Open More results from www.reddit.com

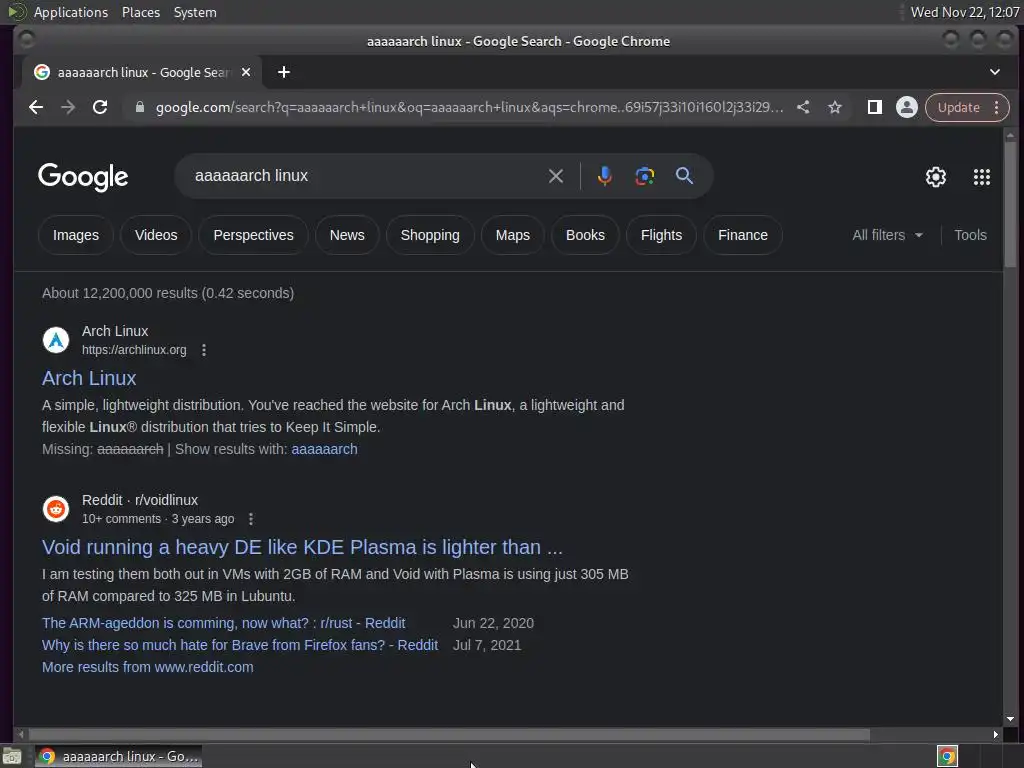tap(148, 667)
